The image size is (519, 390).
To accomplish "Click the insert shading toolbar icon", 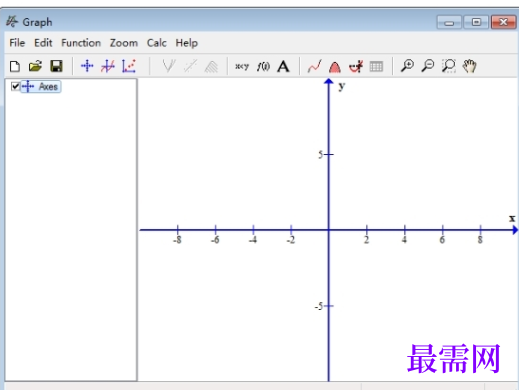I will pyautogui.click(x=211, y=66).
